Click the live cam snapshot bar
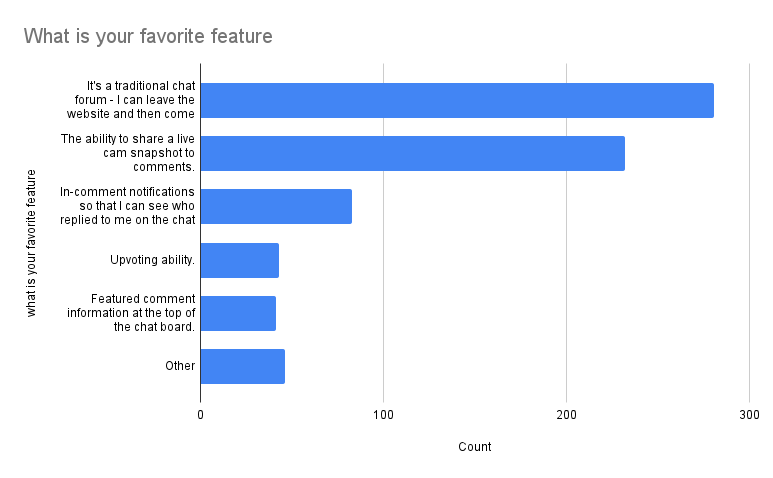 coord(412,153)
